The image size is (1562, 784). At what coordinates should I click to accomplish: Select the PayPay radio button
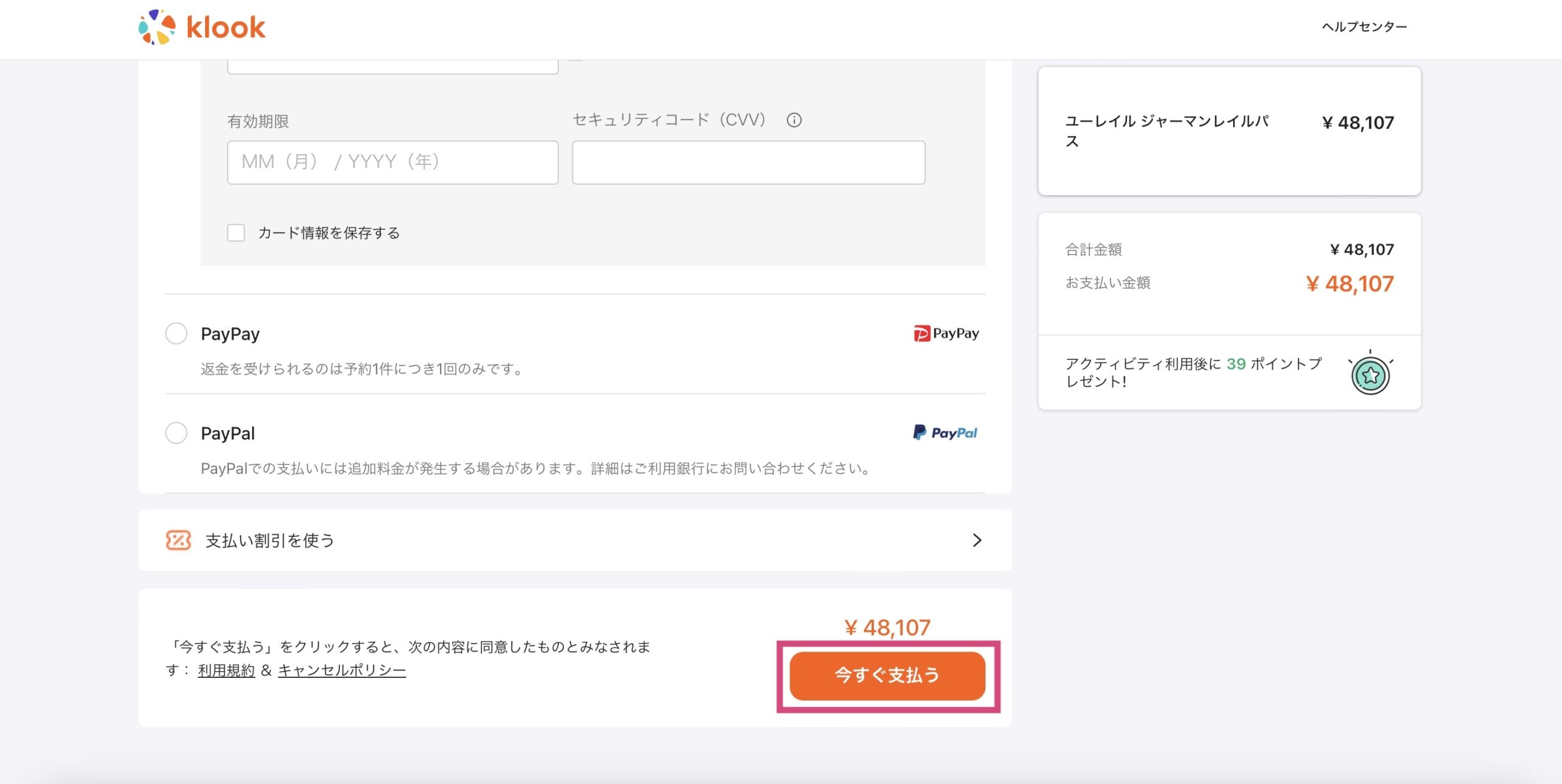coord(176,333)
